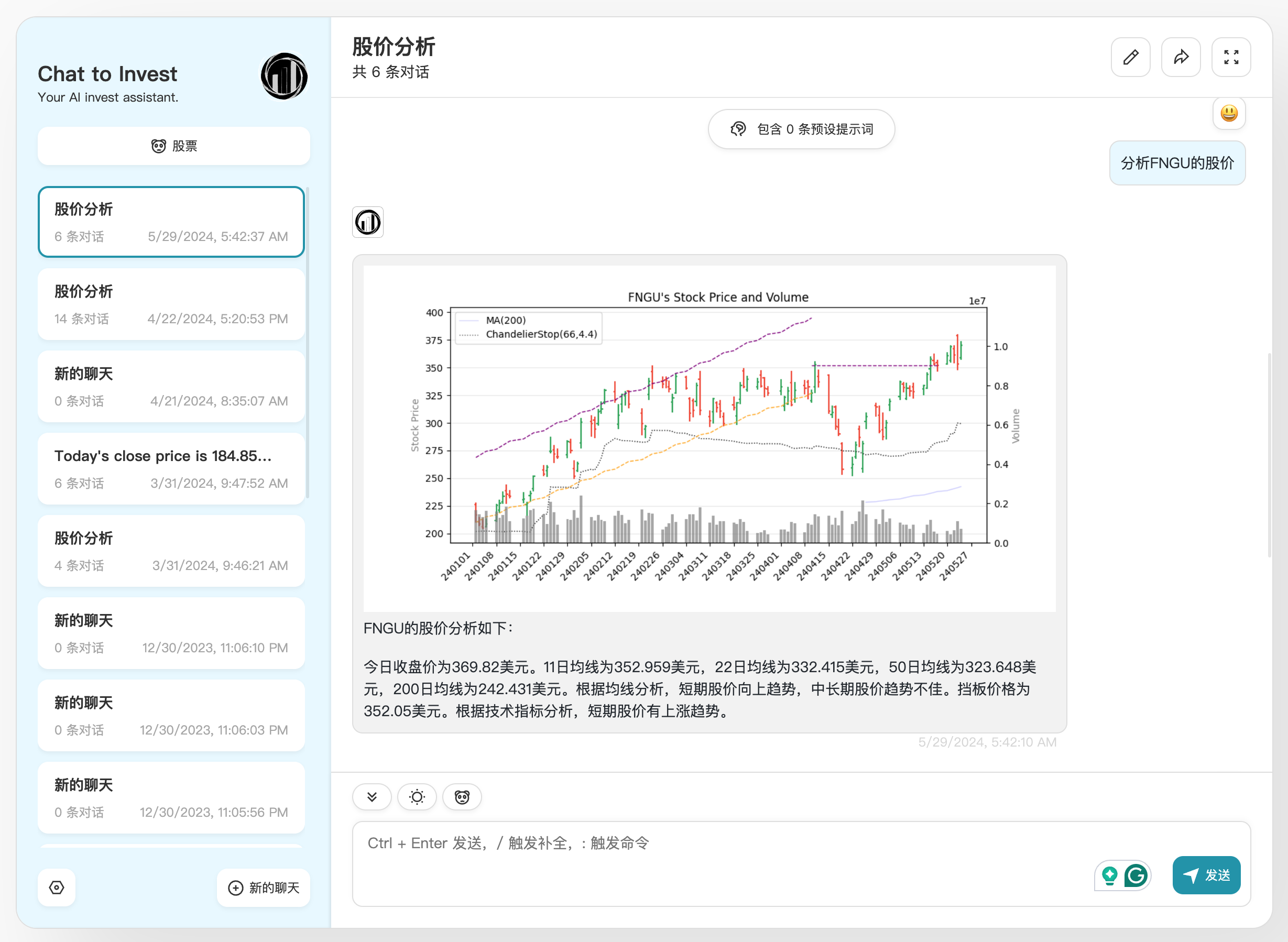This screenshot has width=1288, height=942.
Task: Click the FNGU stock price chart image
Action: coord(710,438)
